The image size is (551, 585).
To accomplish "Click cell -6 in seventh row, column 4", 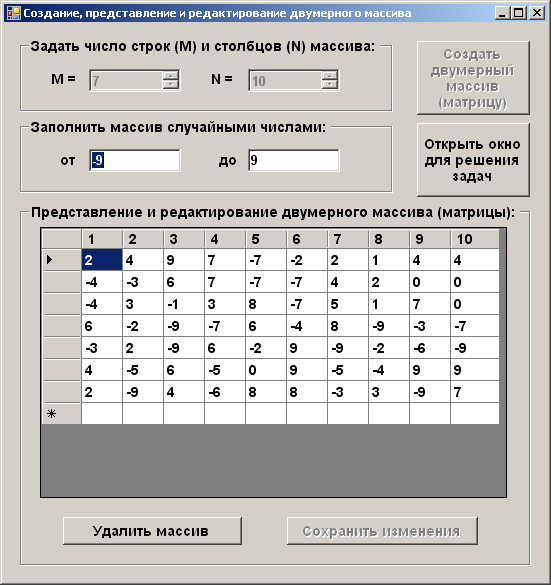I will pyautogui.click(x=225, y=392).
